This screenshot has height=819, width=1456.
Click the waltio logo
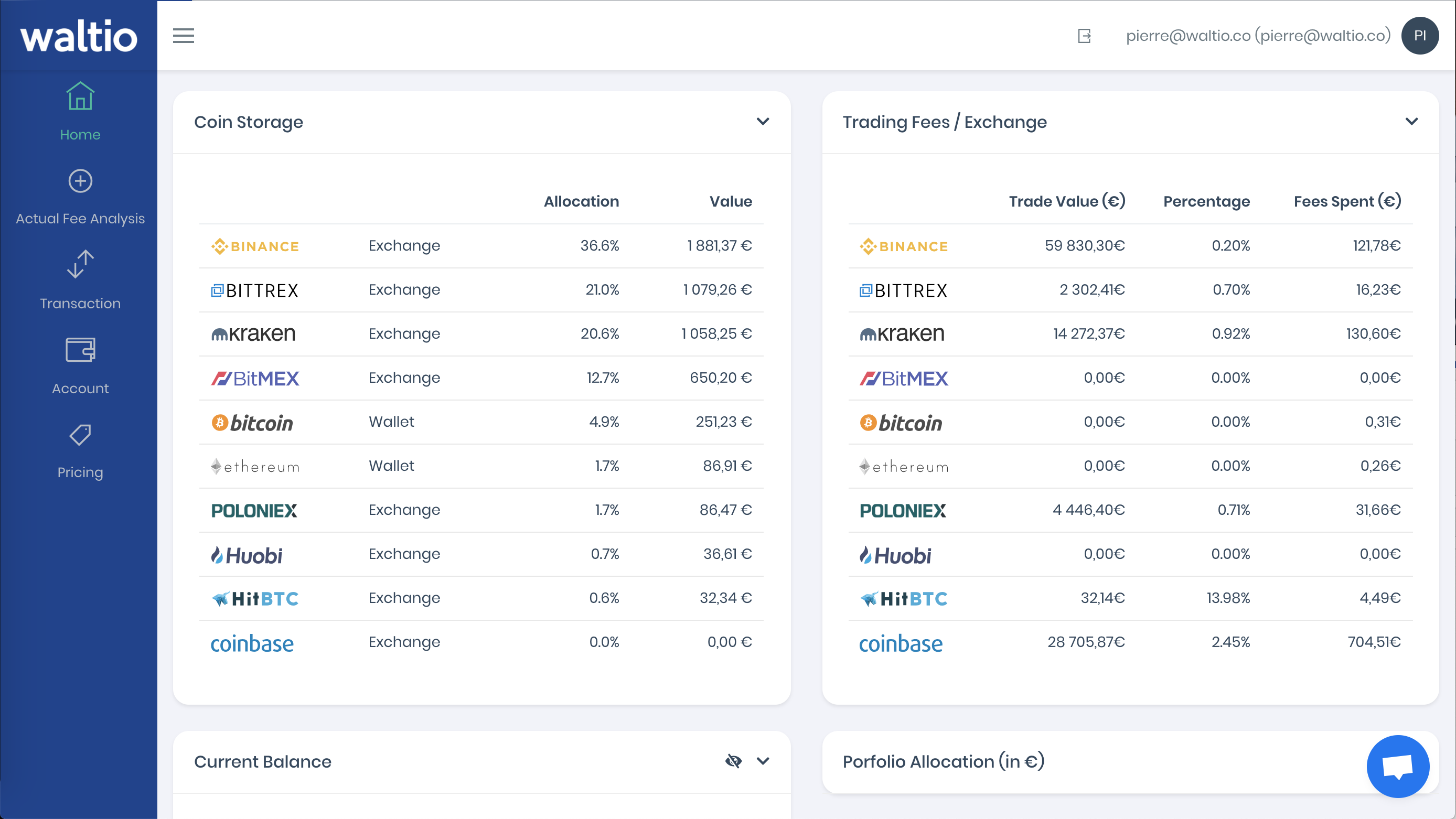tap(79, 36)
